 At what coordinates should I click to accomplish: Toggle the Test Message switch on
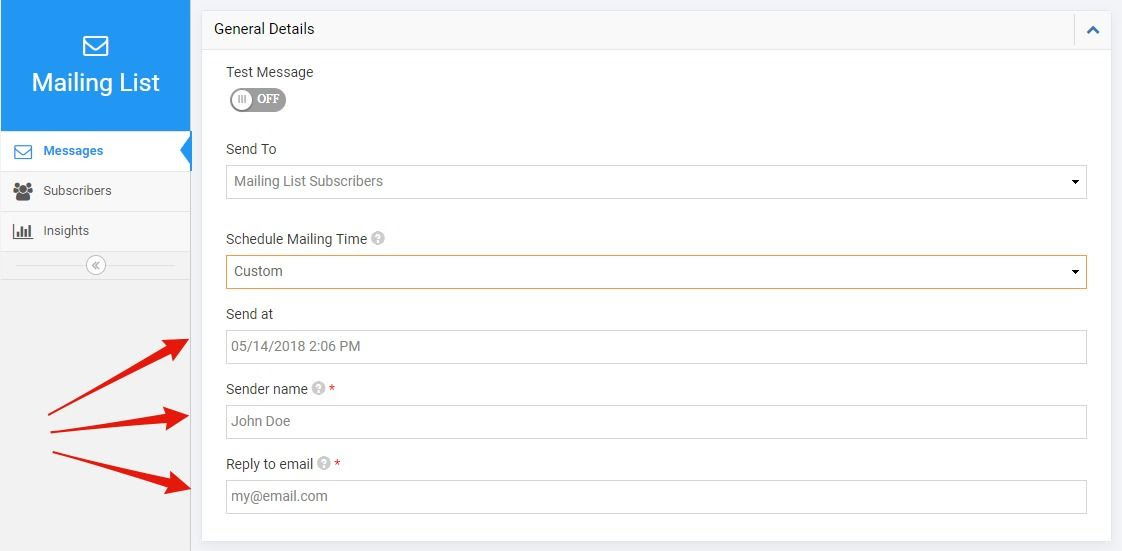pos(258,99)
